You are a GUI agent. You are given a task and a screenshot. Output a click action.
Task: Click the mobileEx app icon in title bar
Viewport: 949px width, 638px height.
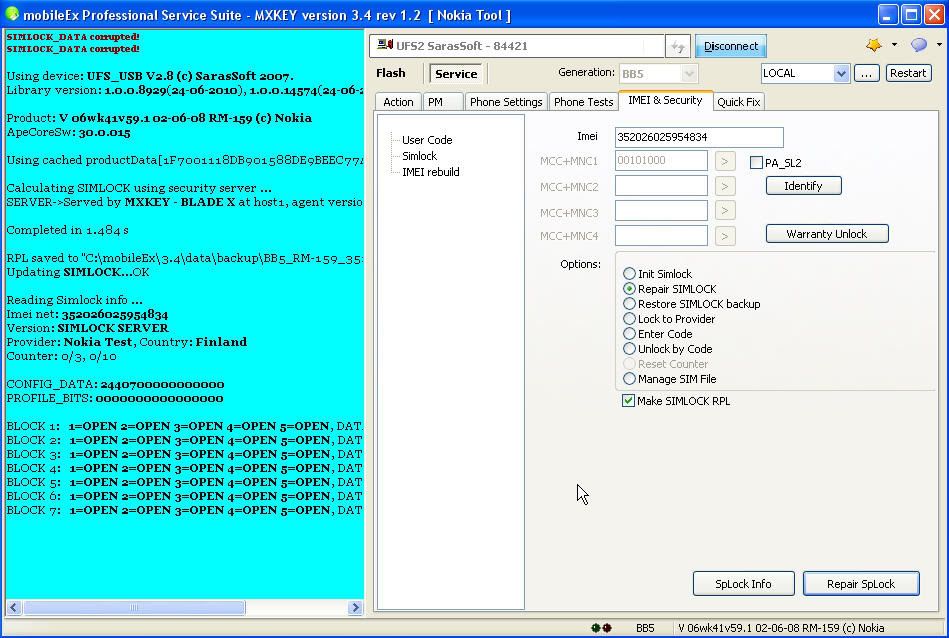[x=11, y=14]
